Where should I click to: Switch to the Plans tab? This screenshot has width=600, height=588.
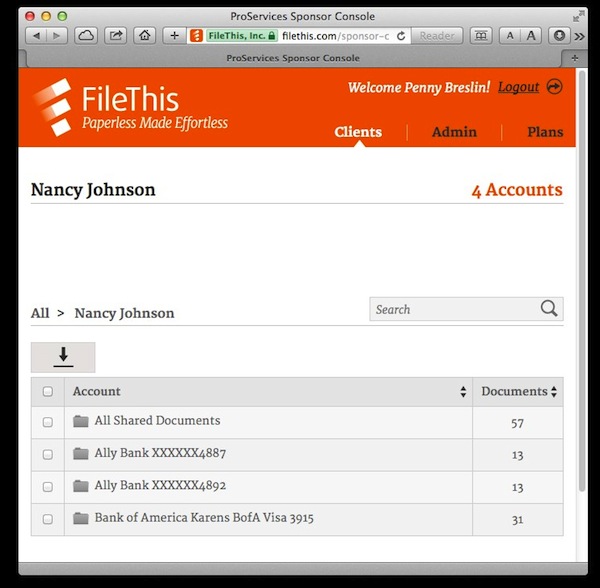(545, 132)
